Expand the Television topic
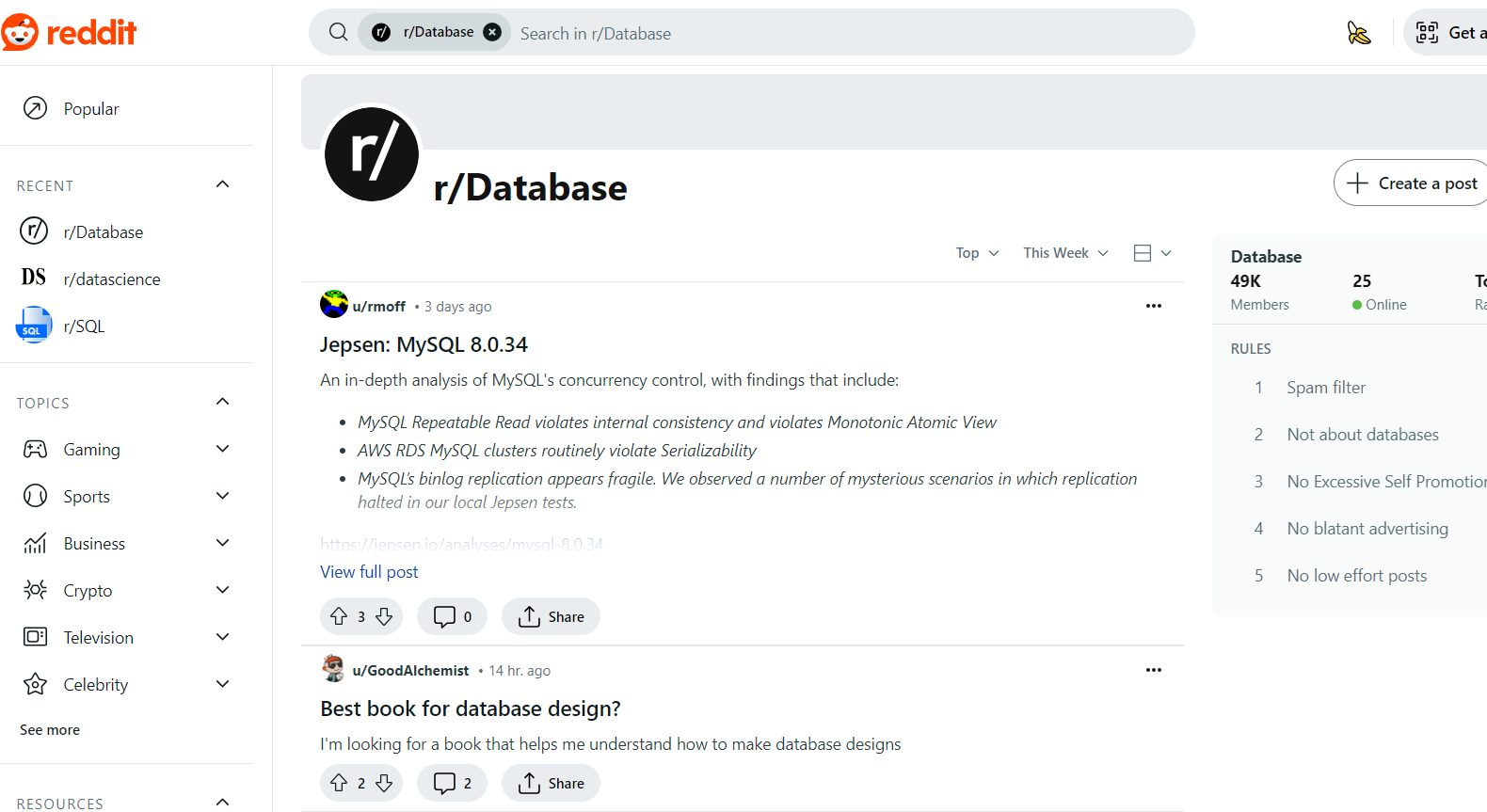1487x812 pixels. click(223, 637)
